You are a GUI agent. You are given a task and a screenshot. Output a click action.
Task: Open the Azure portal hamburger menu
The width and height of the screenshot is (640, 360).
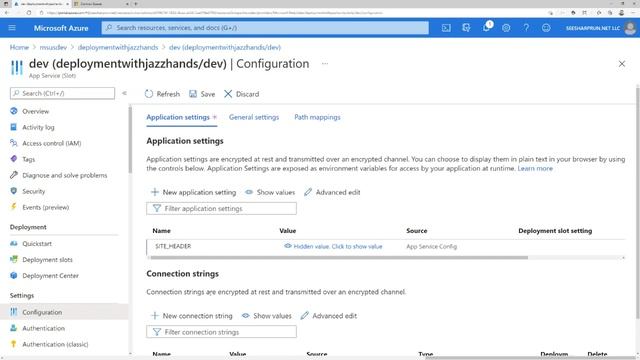pyautogui.click(x=12, y=28)
